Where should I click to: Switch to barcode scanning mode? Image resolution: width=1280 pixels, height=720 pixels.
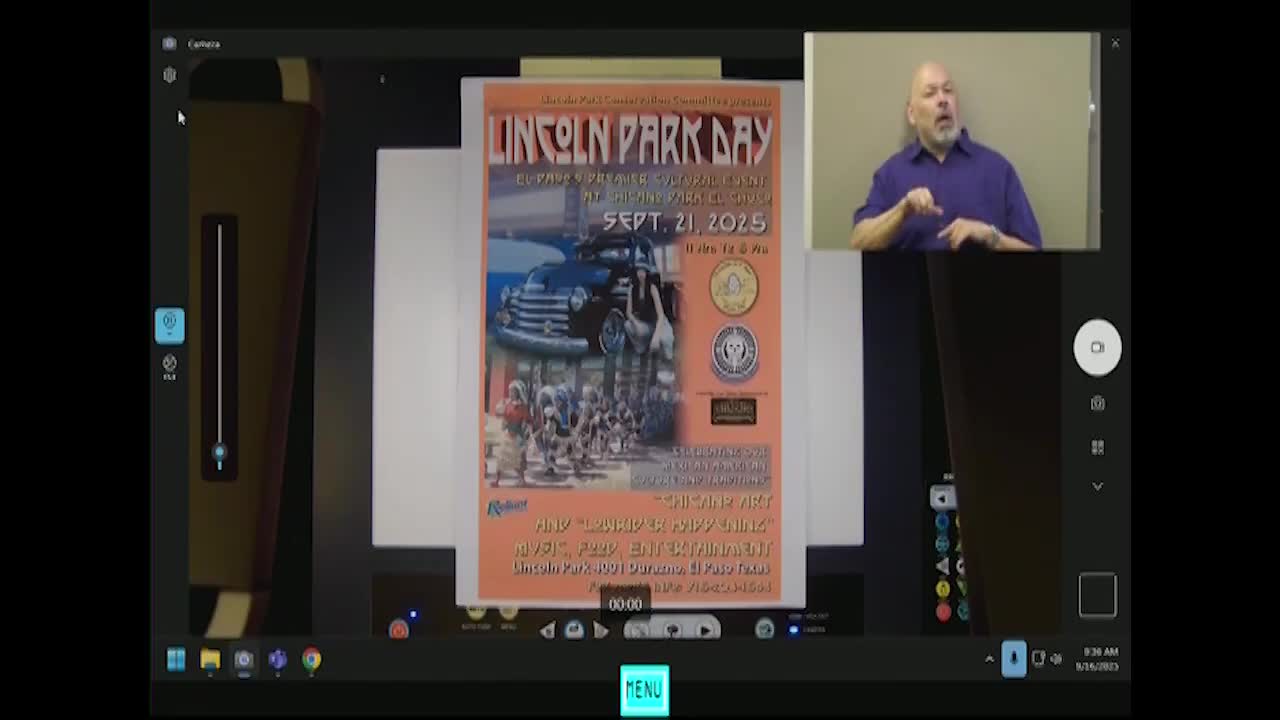(x=1097, y=447)
